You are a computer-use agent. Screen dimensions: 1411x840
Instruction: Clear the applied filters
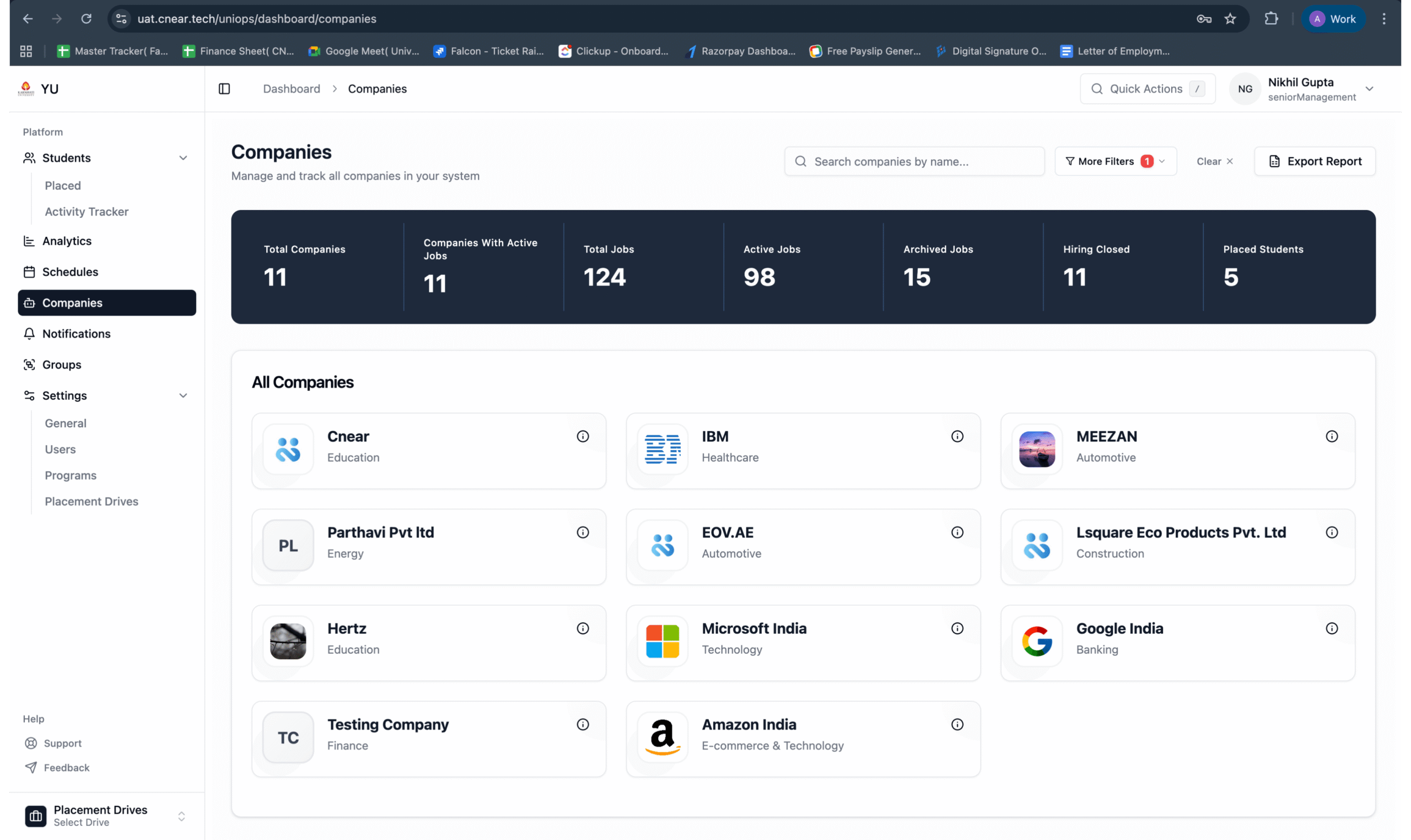click(1214, 161)
